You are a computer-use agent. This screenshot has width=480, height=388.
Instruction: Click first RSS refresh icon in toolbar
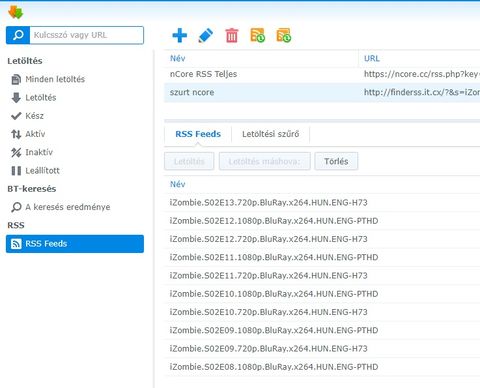coord(258,35)
